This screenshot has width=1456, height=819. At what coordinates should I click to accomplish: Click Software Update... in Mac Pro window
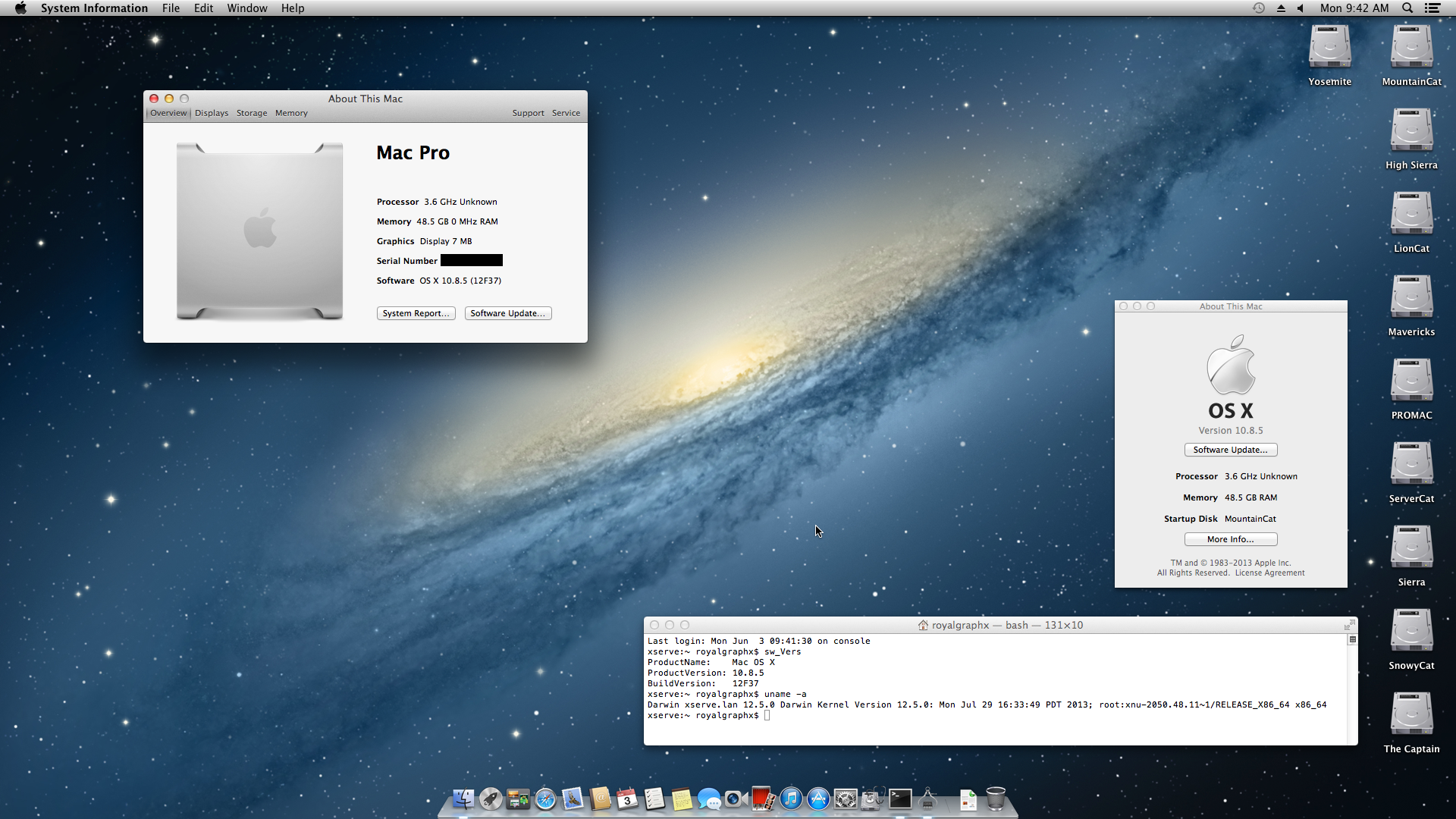coord(507,313)
